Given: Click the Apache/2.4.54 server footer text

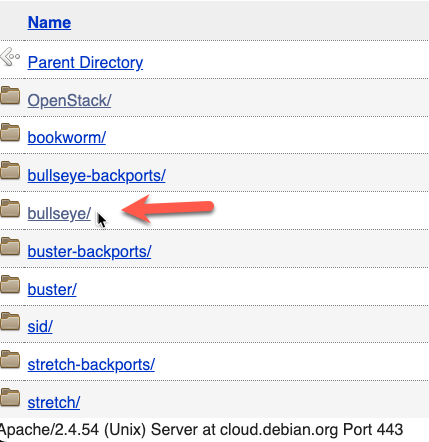Looking at the screenshot, I should pyautogui.click(x=201, y=430).
